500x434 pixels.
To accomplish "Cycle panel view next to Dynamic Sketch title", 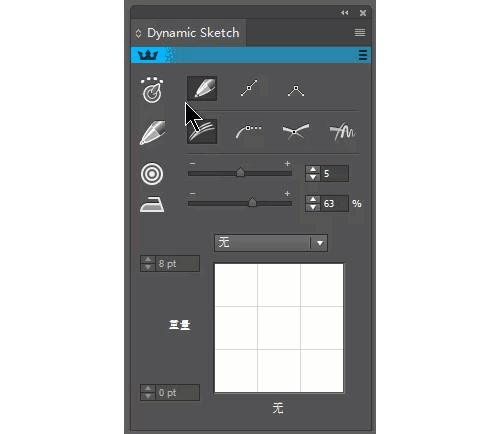I will coord(138,33).
